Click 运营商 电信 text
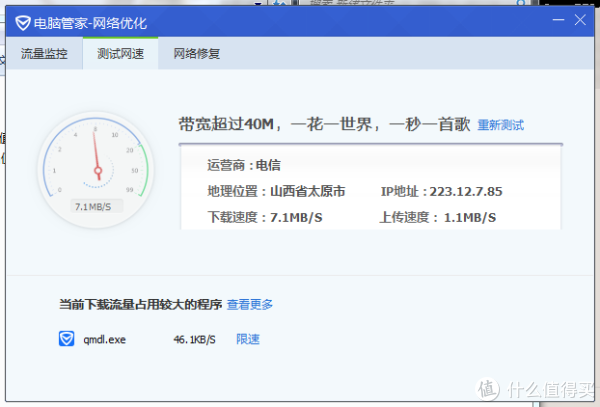Screen dimensions: 600x407 point(244,165)
